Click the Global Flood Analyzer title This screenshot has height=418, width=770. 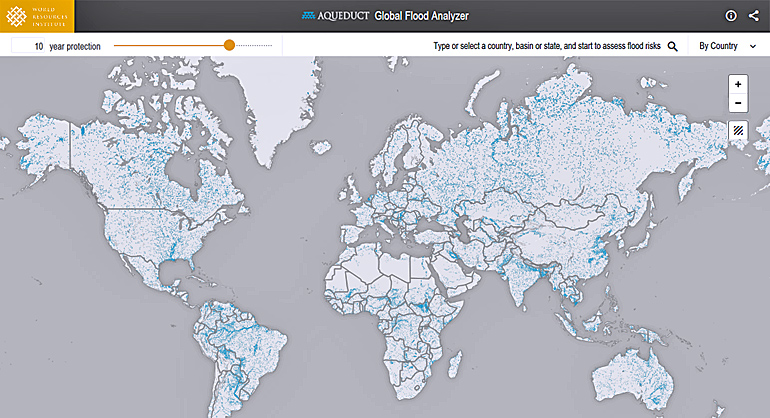point(421,16)
